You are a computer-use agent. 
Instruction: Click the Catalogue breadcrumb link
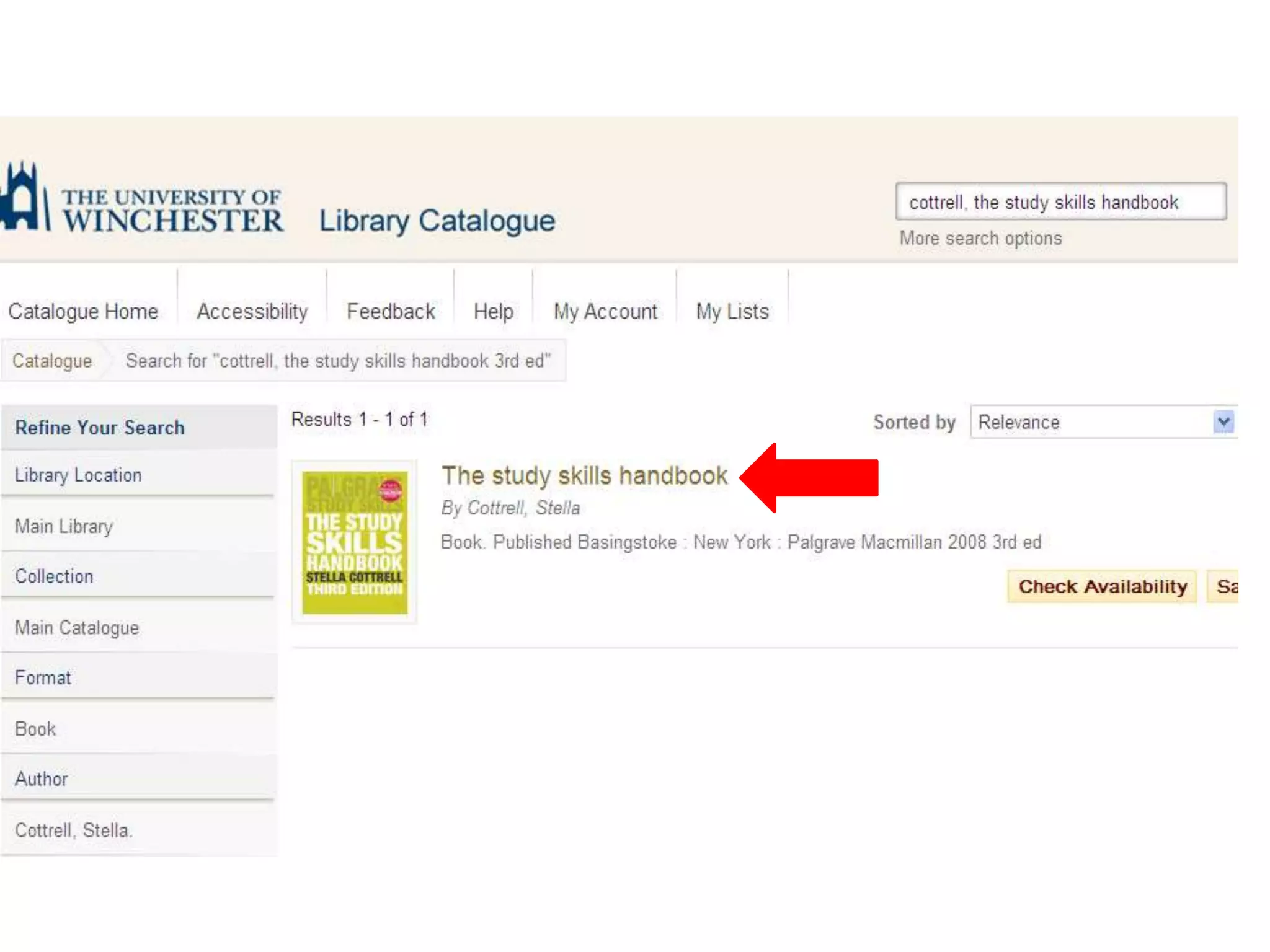[52, 361]
